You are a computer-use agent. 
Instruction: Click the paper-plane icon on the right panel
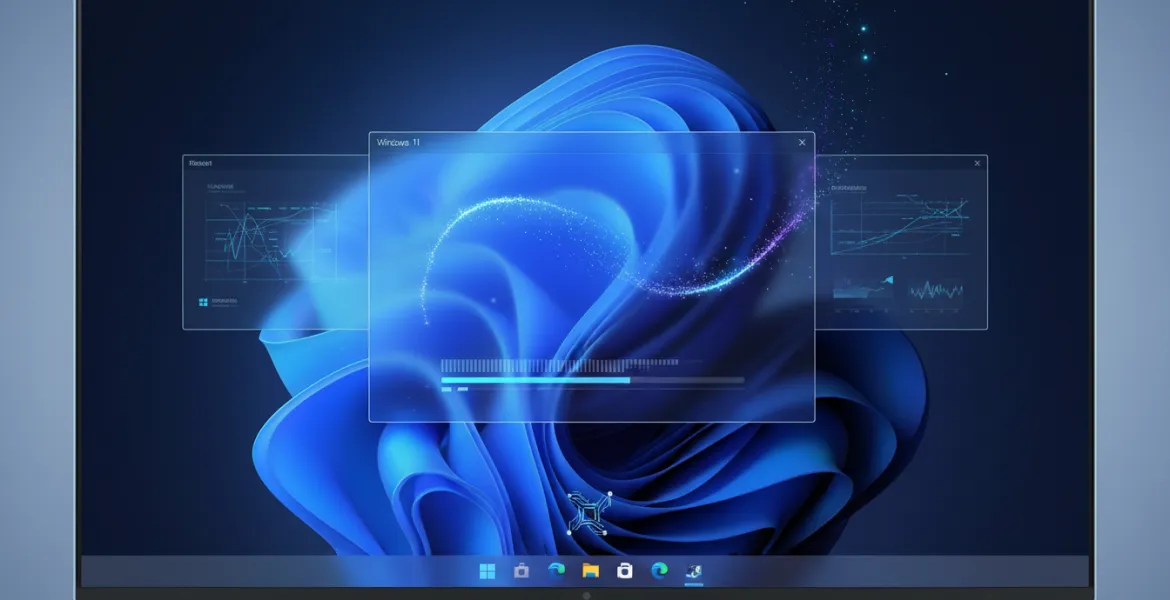tap(888, 281)
